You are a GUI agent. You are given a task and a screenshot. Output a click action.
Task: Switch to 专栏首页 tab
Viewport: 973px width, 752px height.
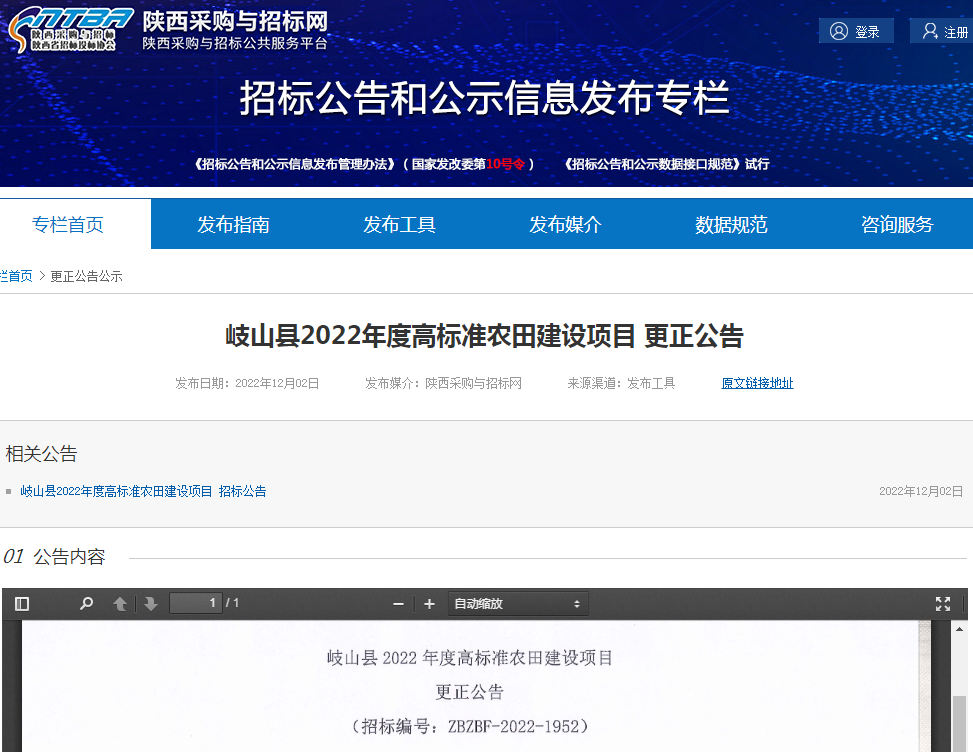click(x=68, y=225)
